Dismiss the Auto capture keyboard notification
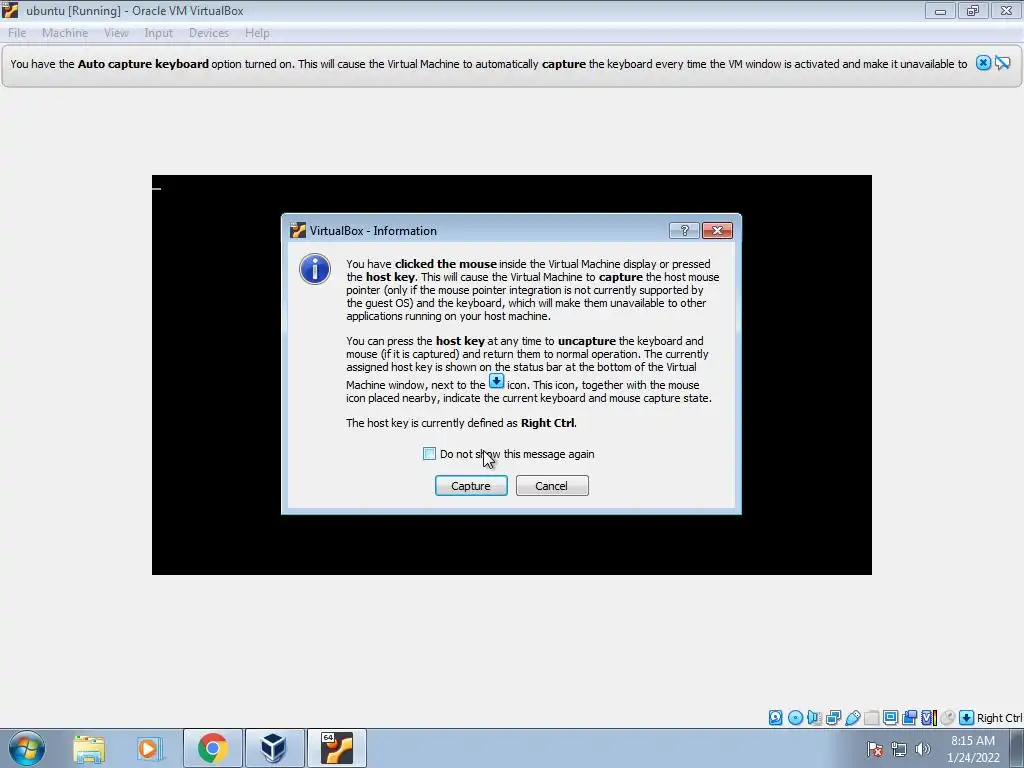This screenshot has width=1024, height=768. pyautogui.click(x=983, y=63)
